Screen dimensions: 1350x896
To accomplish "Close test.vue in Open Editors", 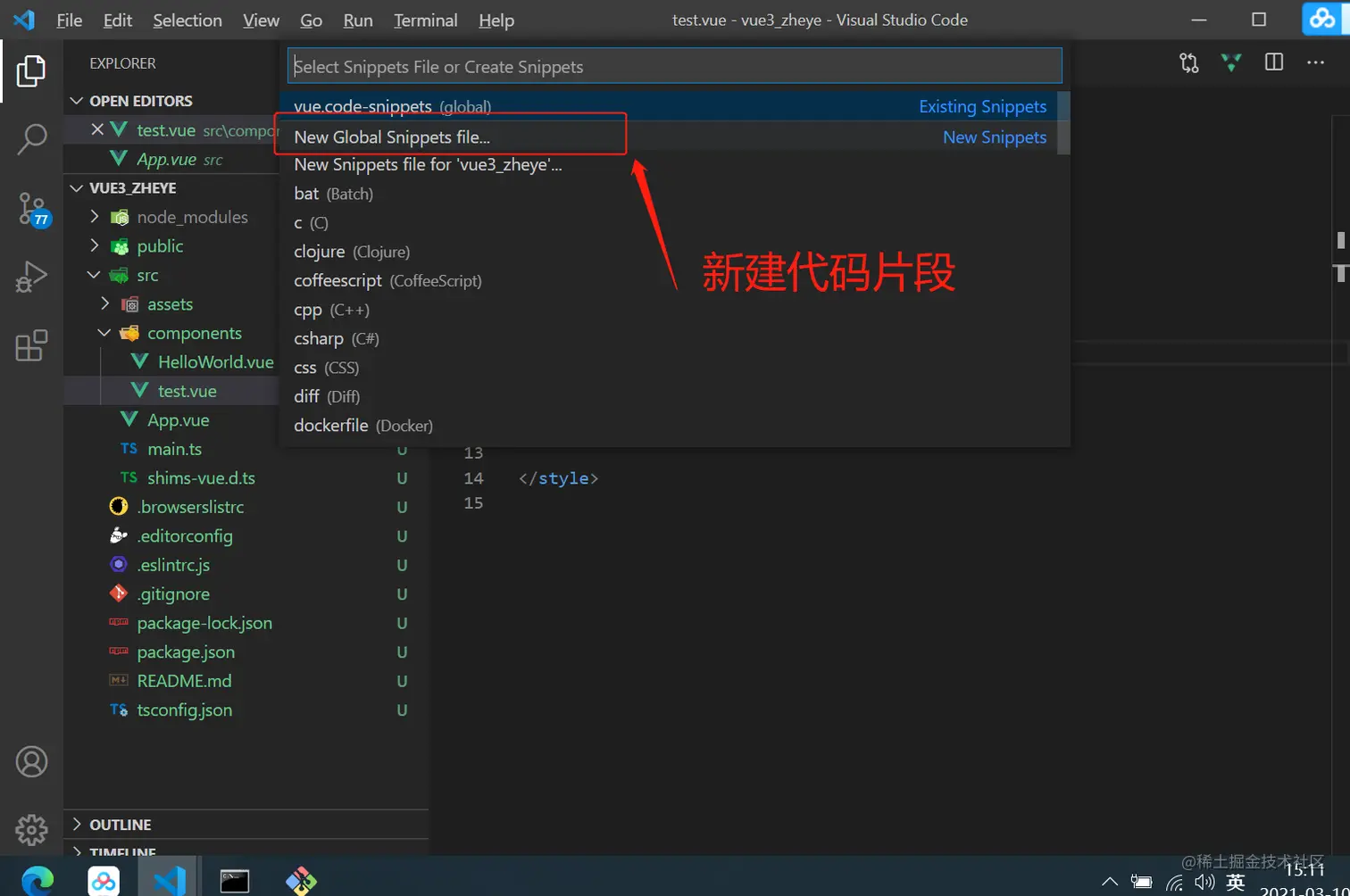I will tap(97, 130).
